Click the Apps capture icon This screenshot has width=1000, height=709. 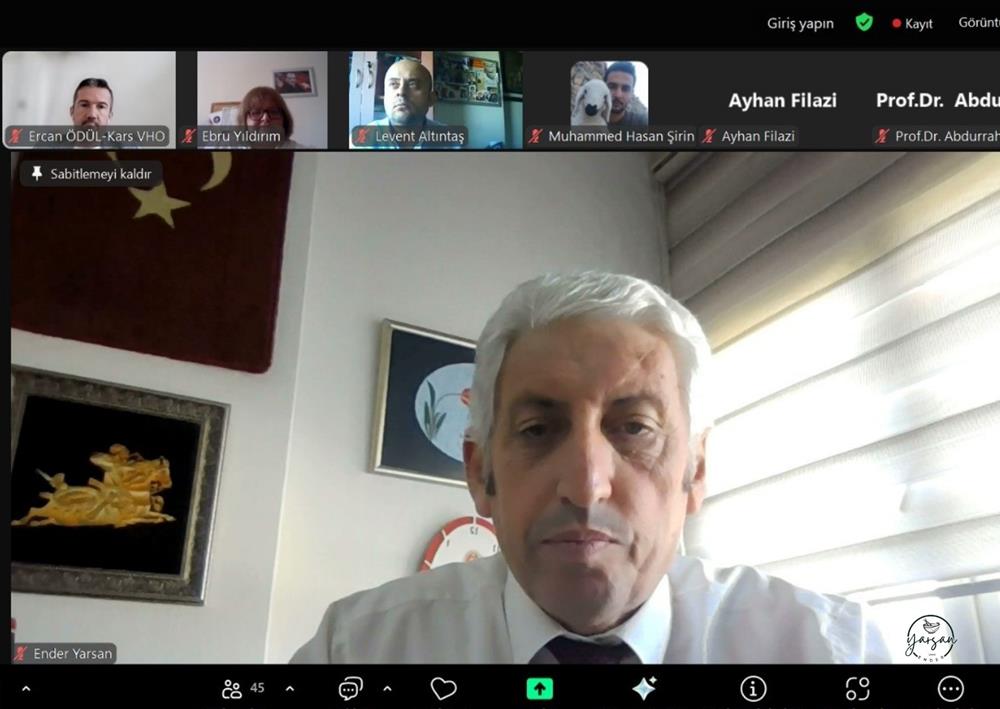(x=857, y=688)
